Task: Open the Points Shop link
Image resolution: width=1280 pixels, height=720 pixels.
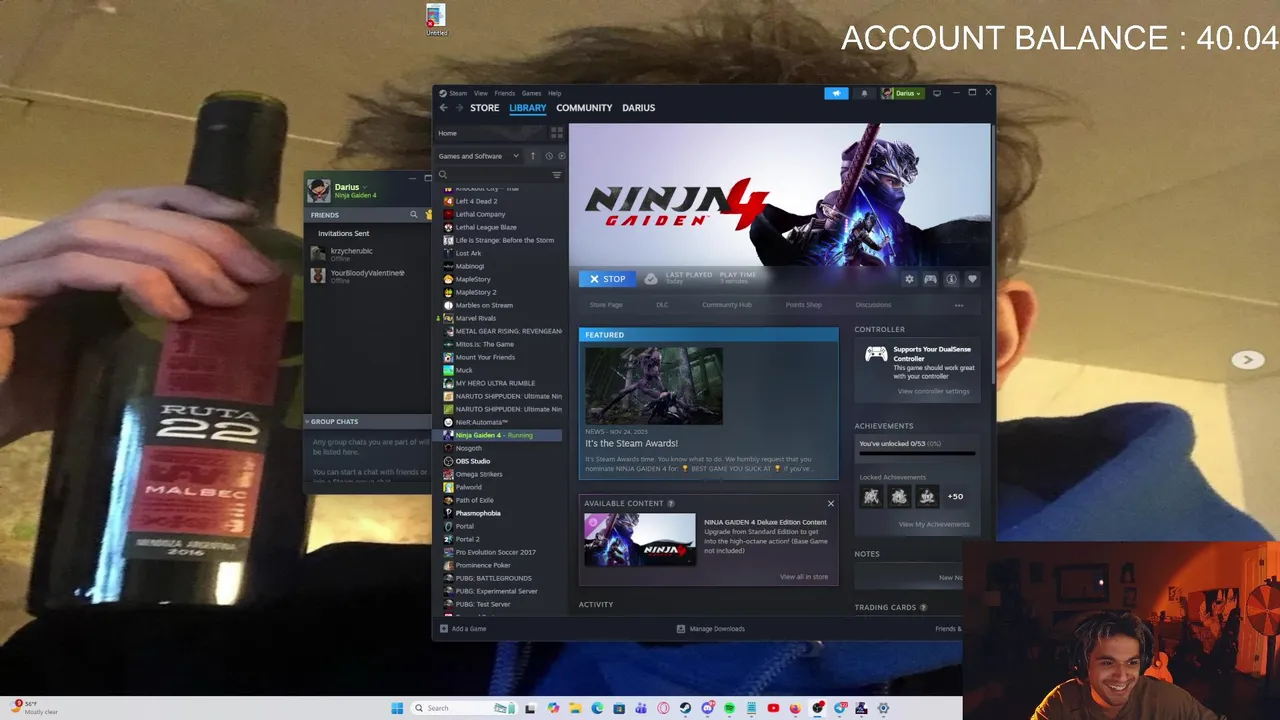Action: [x=804, y=305]
